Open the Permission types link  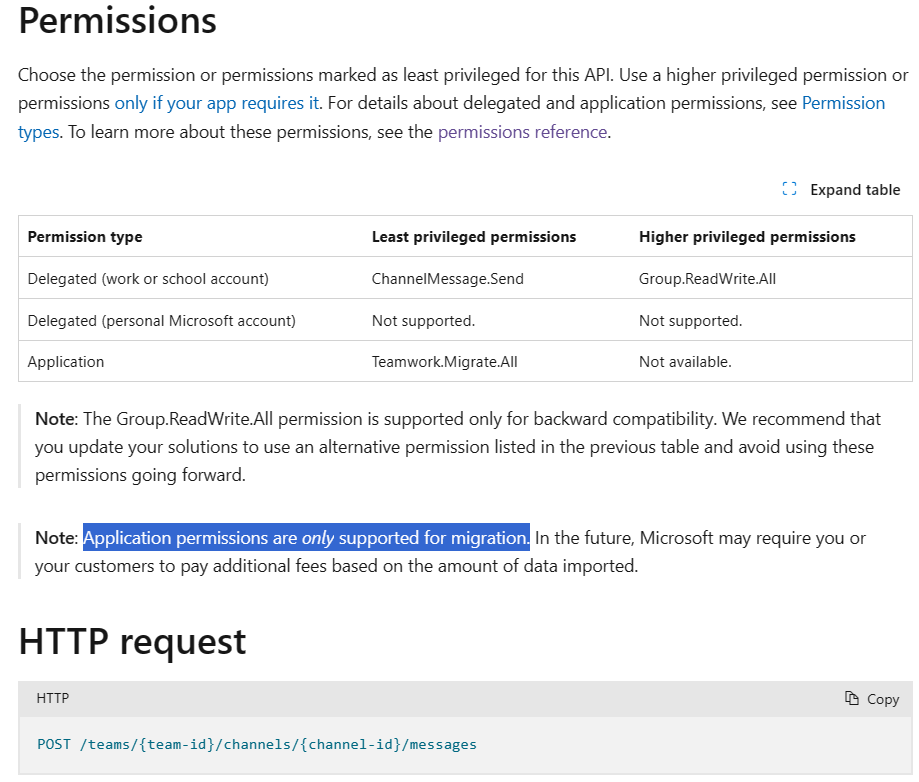tap(843, 102)
